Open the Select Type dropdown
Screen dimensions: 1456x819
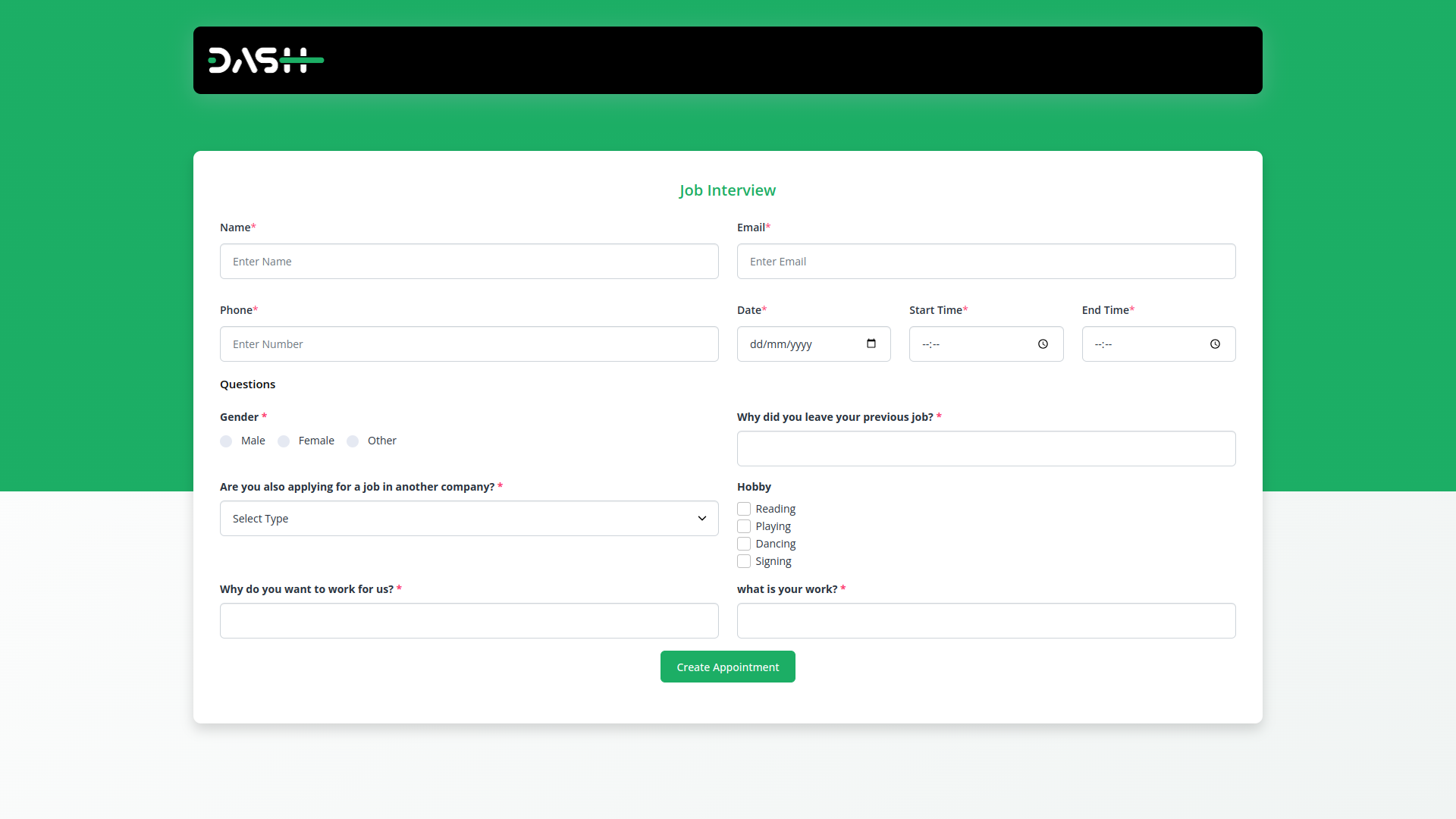(469, 519)
